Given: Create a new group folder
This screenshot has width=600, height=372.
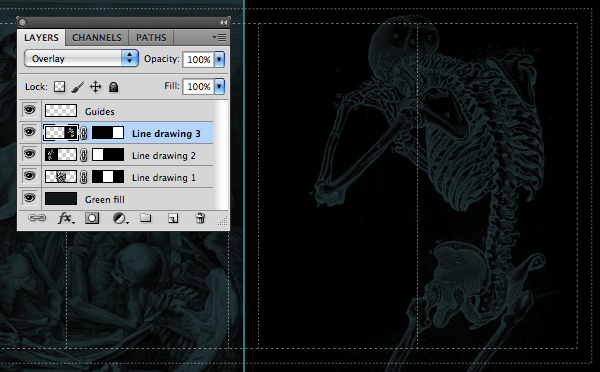Looking at the screenshot, I should click(145, 218).
